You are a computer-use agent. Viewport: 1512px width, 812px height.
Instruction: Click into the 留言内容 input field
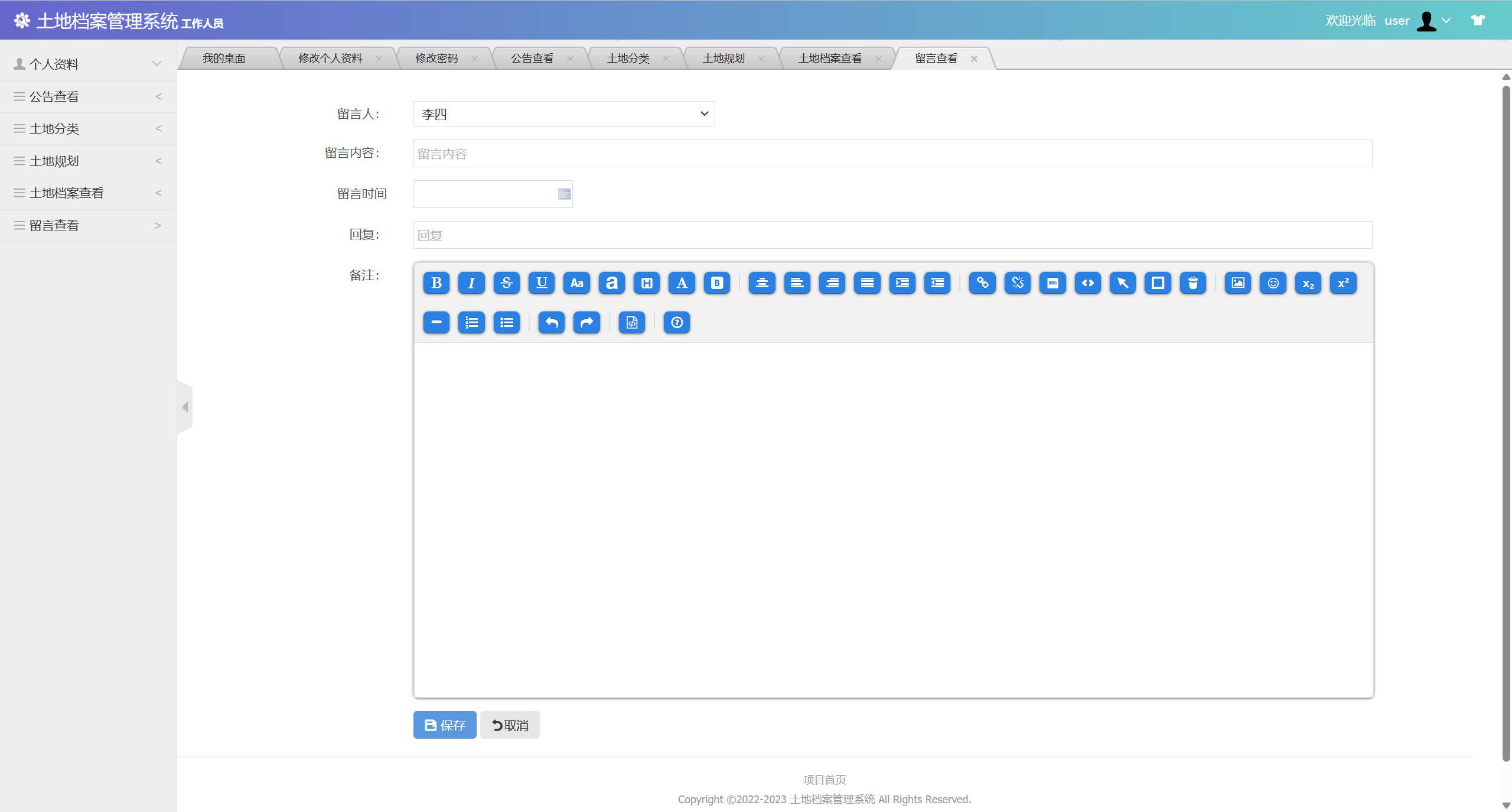(x=892, y=154)
